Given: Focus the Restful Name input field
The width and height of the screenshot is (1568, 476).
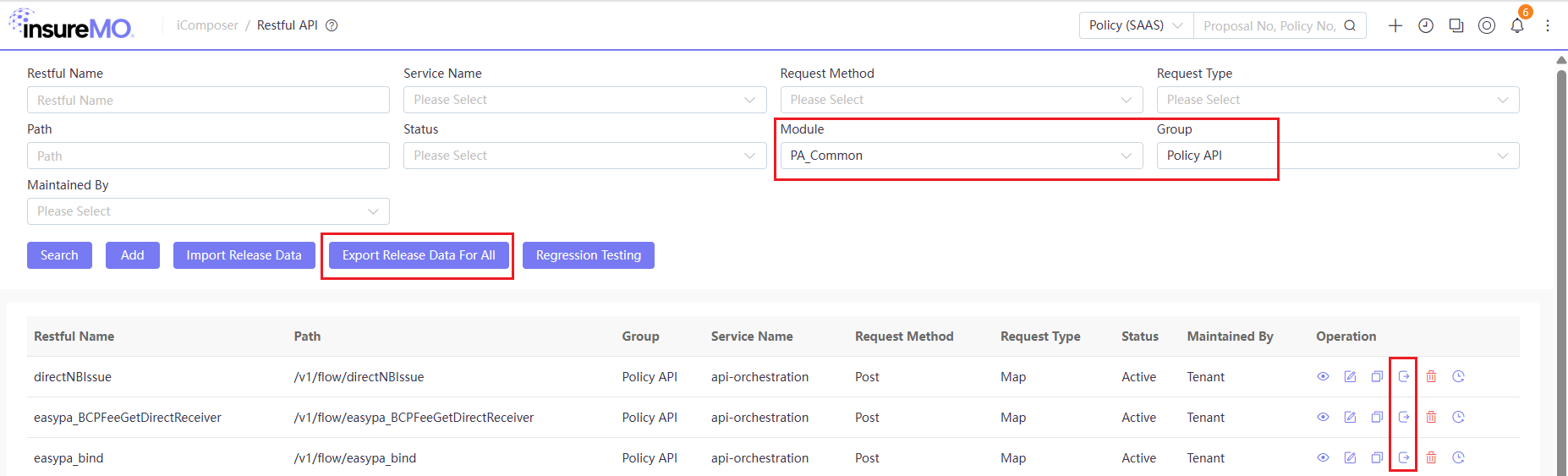Looking at the screenshot, I should point(208,100).
